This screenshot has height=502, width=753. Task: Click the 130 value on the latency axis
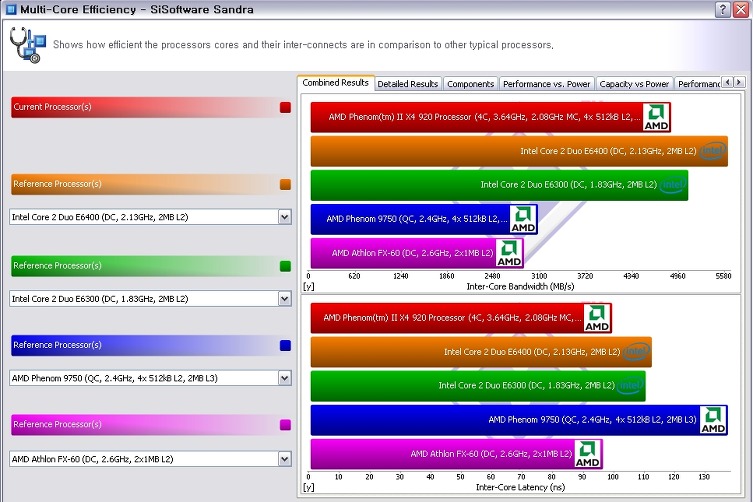[704, 477]
